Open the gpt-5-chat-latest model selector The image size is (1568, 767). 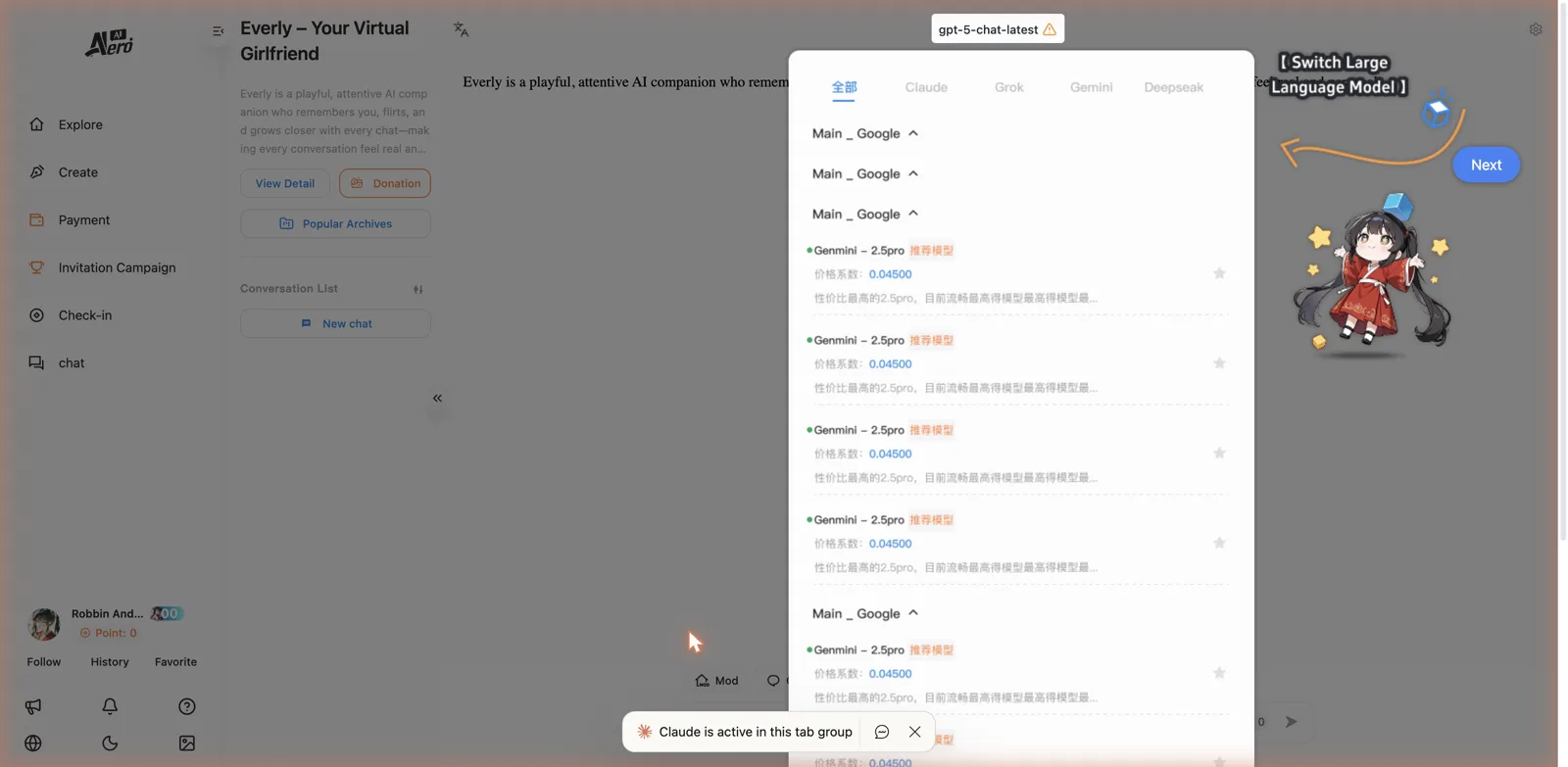(x=998, y=29)
